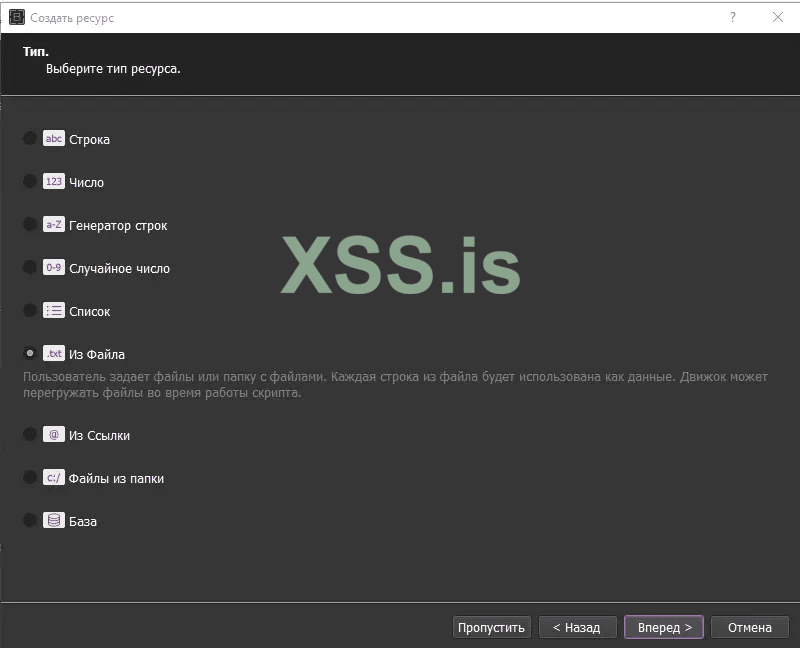This screenshot has width=800, height=648.
Task: Select the Из Ссылки radio button
Action: 30,434
